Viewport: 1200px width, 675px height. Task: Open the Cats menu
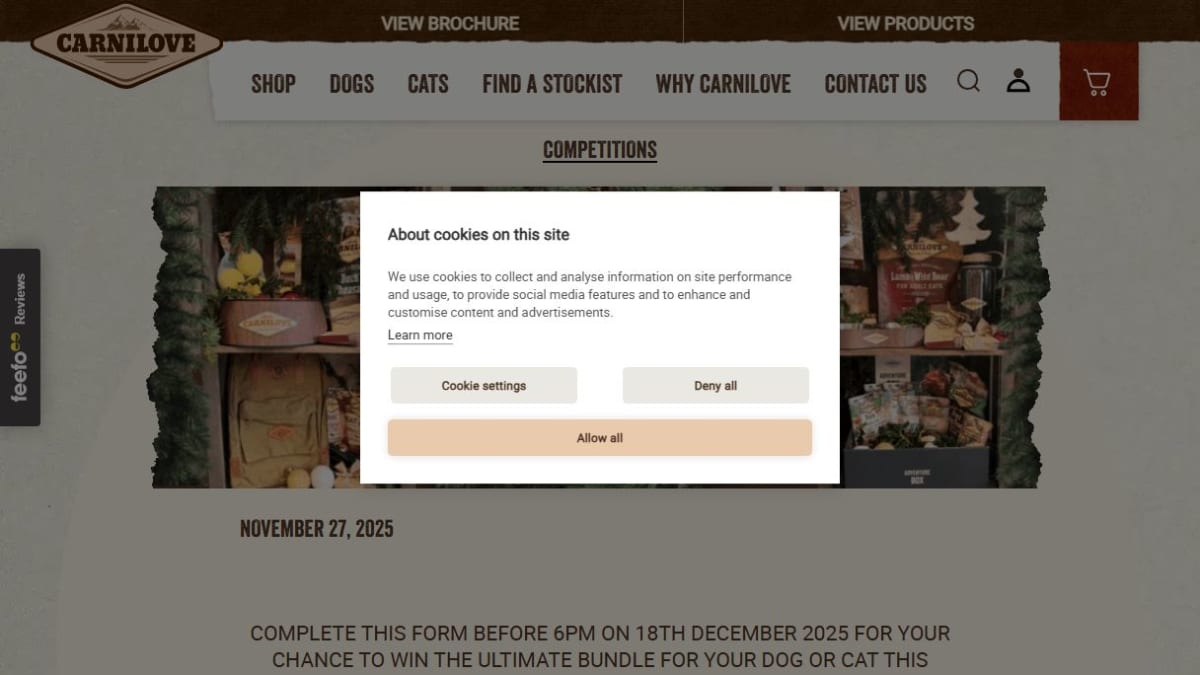click(x=428, y=84)
